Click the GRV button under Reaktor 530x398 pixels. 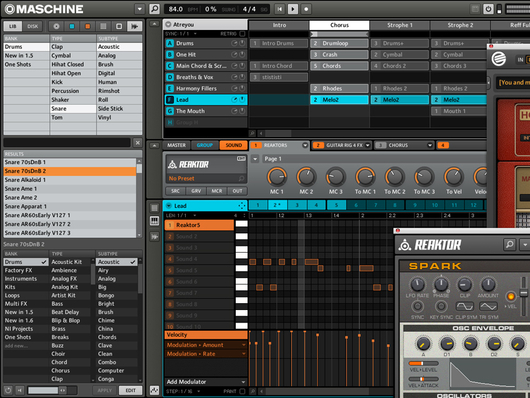196,191
